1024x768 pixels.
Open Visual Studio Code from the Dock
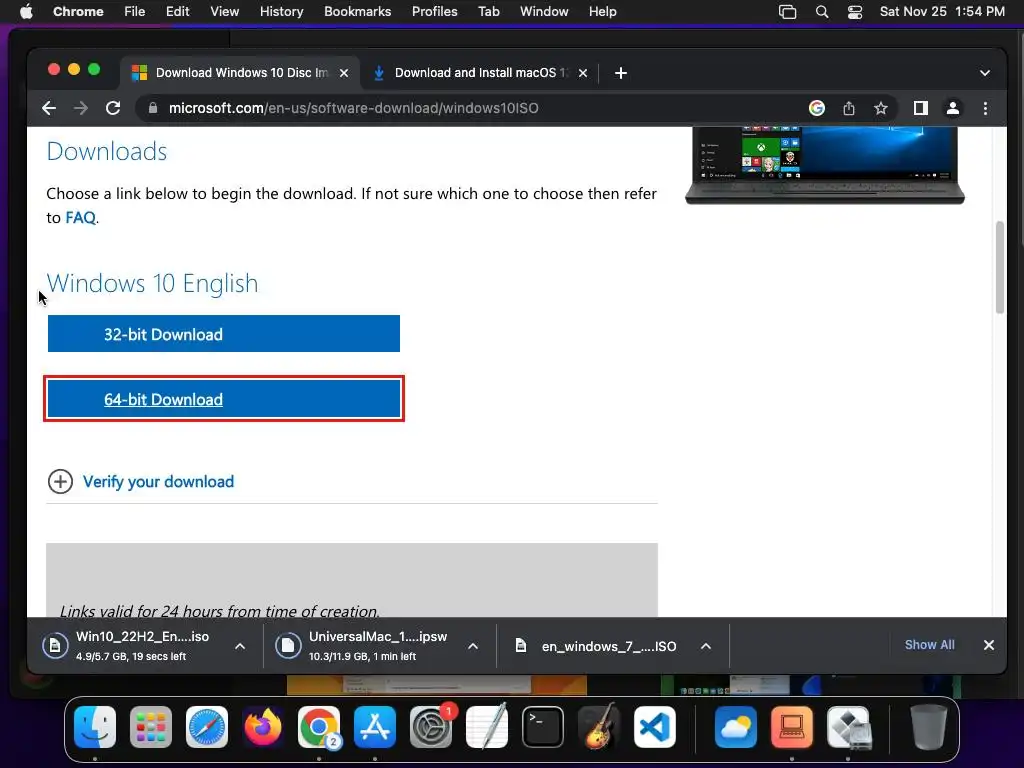655,727
